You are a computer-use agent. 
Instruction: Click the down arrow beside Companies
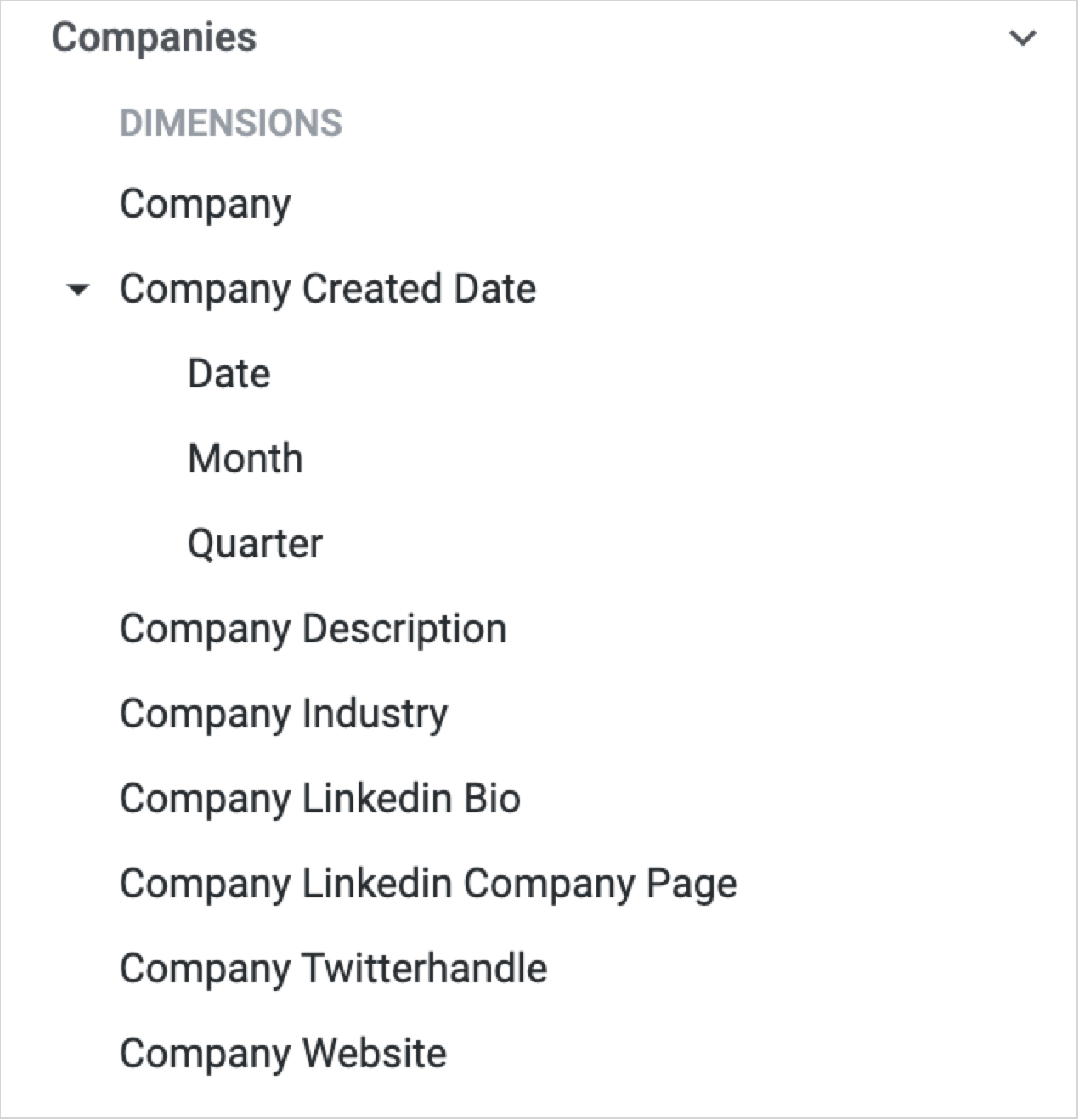click(x=1022, y=38)
